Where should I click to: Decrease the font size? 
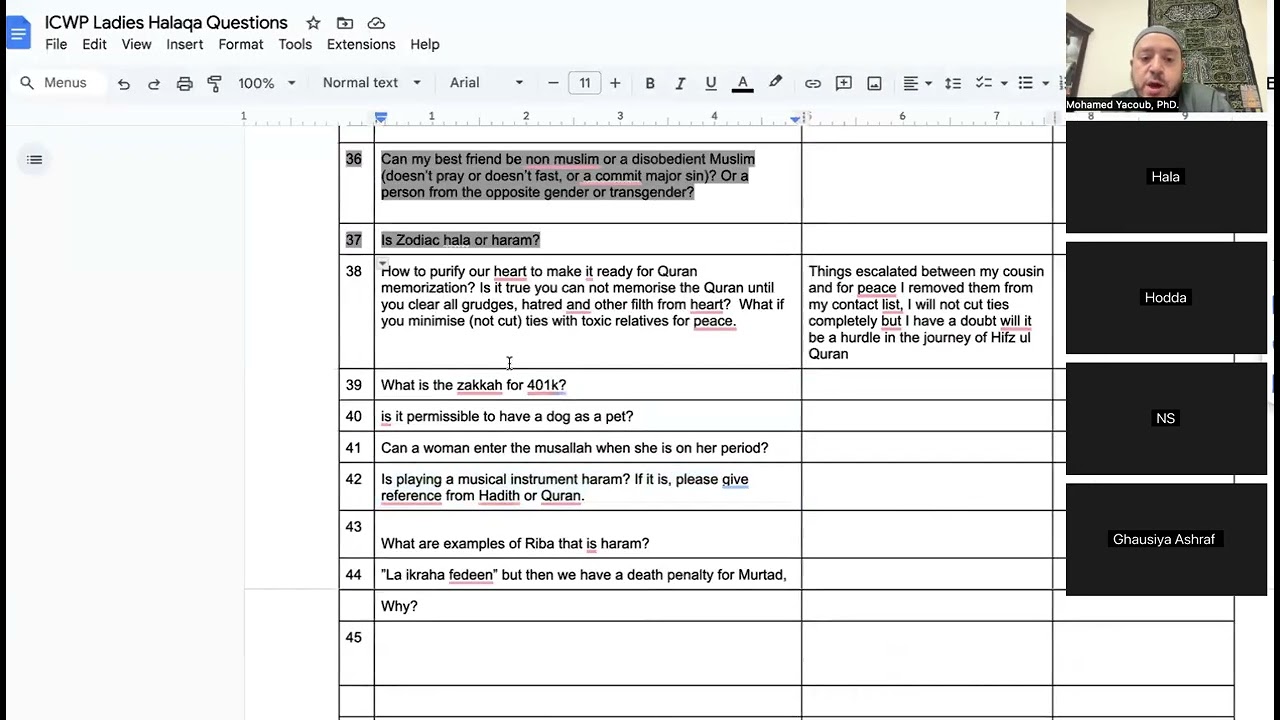coord(553,83)
